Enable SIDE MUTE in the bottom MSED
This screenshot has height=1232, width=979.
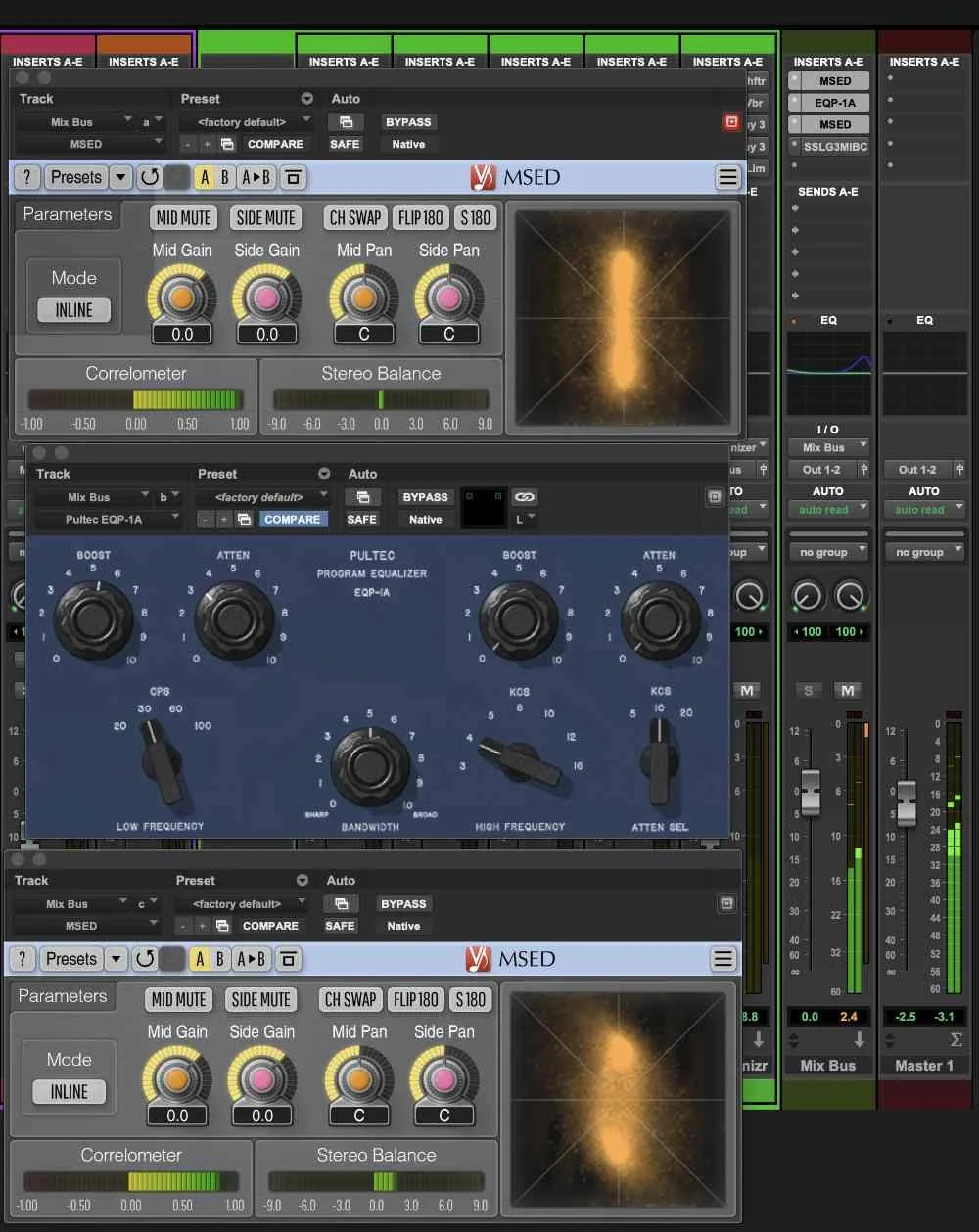point(260,999)
